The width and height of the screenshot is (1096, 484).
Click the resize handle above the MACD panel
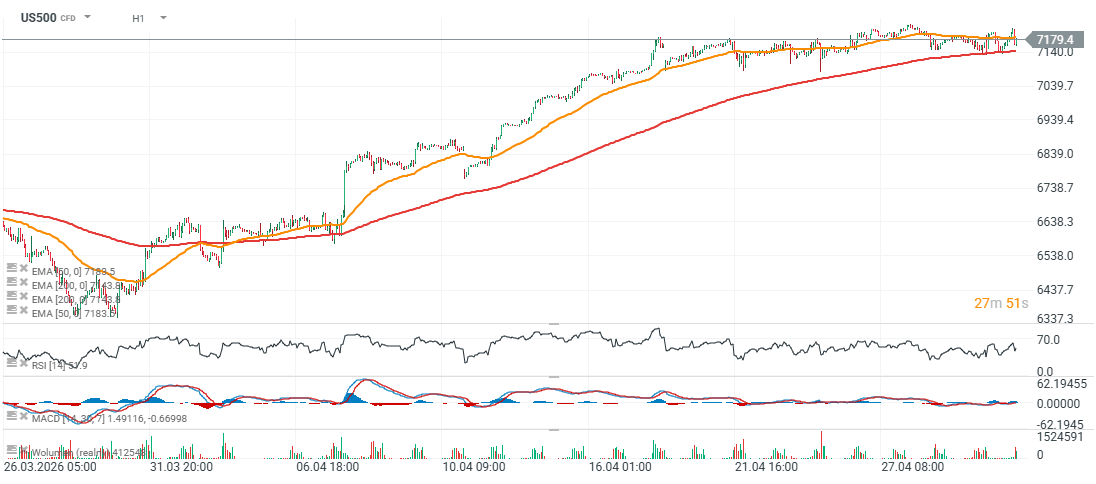click(553, 378)
